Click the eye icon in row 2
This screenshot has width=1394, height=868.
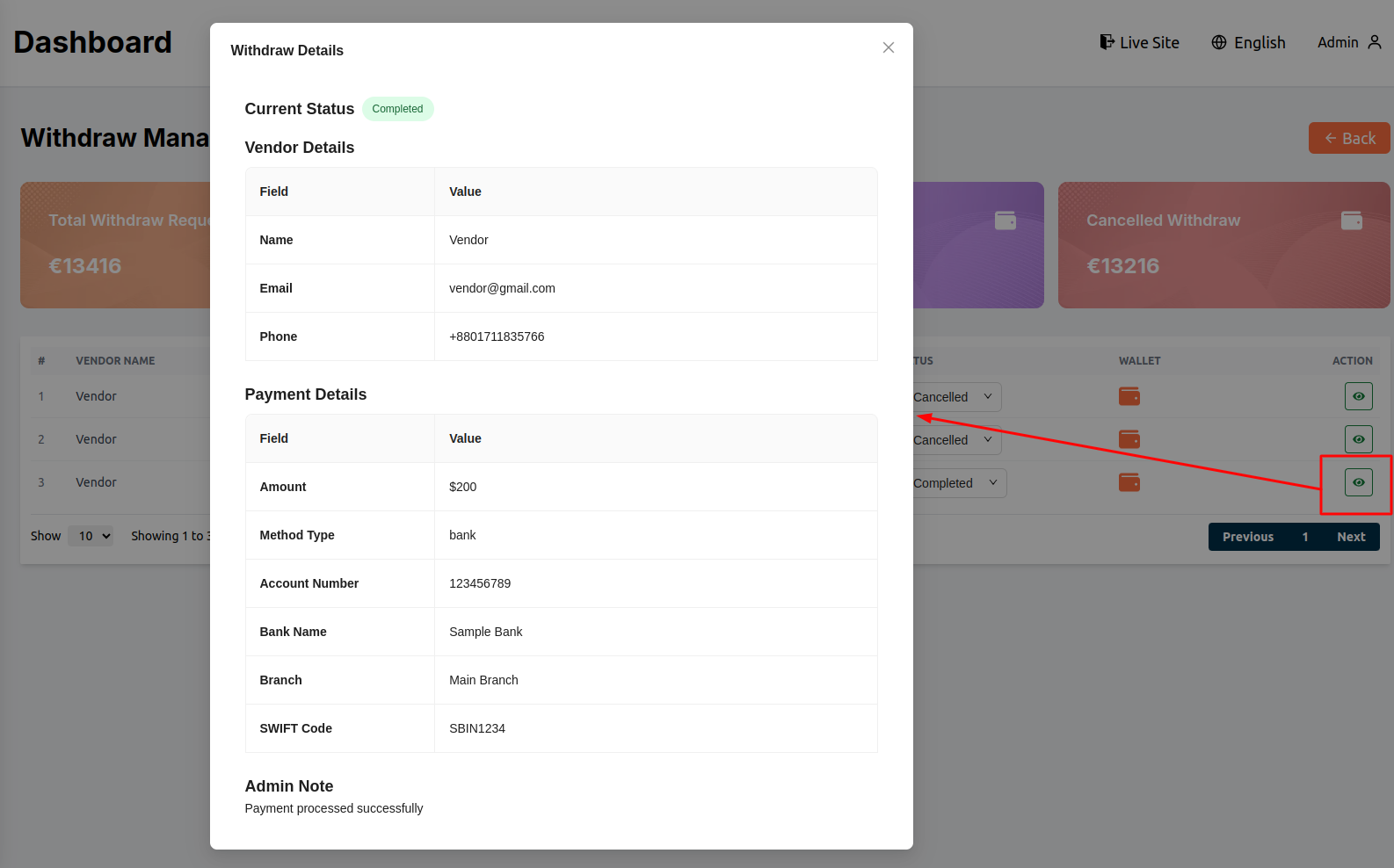pyautogui.click(x=1358, y=439)
